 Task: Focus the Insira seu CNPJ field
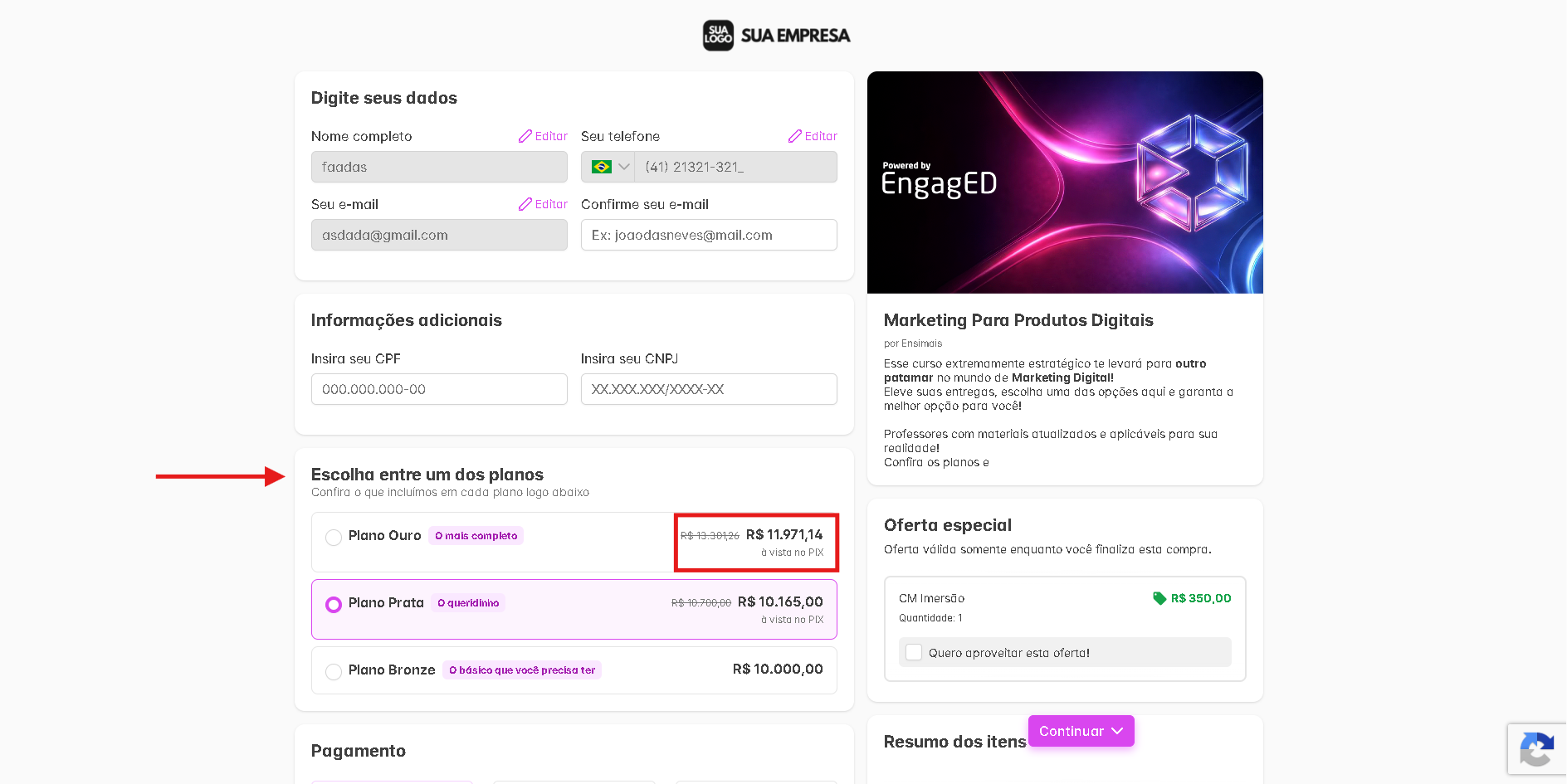tap(709, 389)
